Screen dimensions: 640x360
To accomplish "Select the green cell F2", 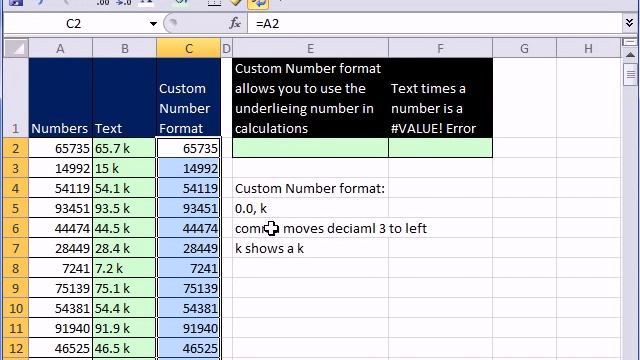I will 440,148.
